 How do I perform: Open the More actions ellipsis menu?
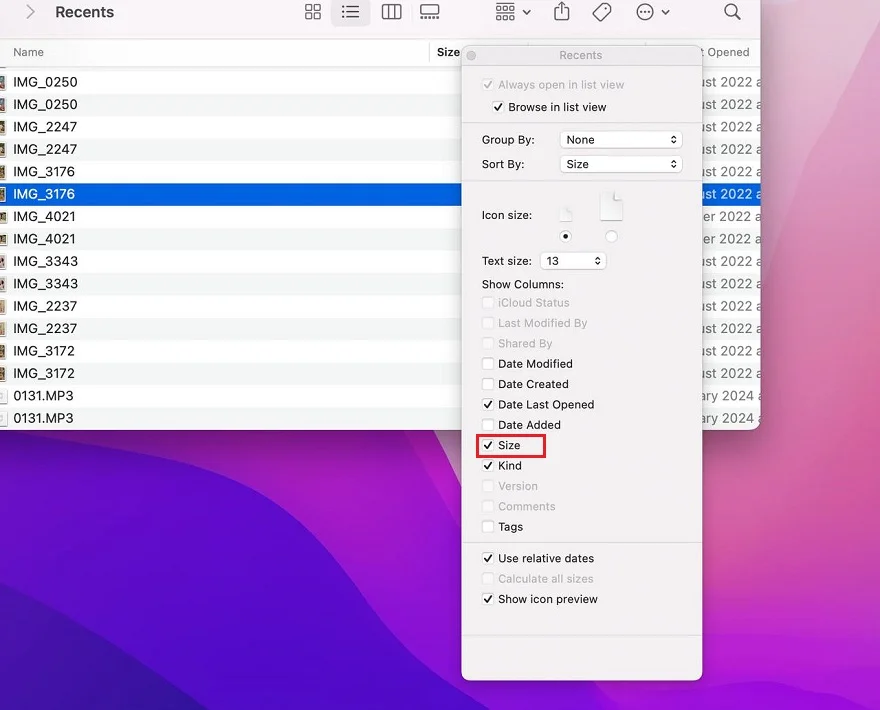coord(652,12)
